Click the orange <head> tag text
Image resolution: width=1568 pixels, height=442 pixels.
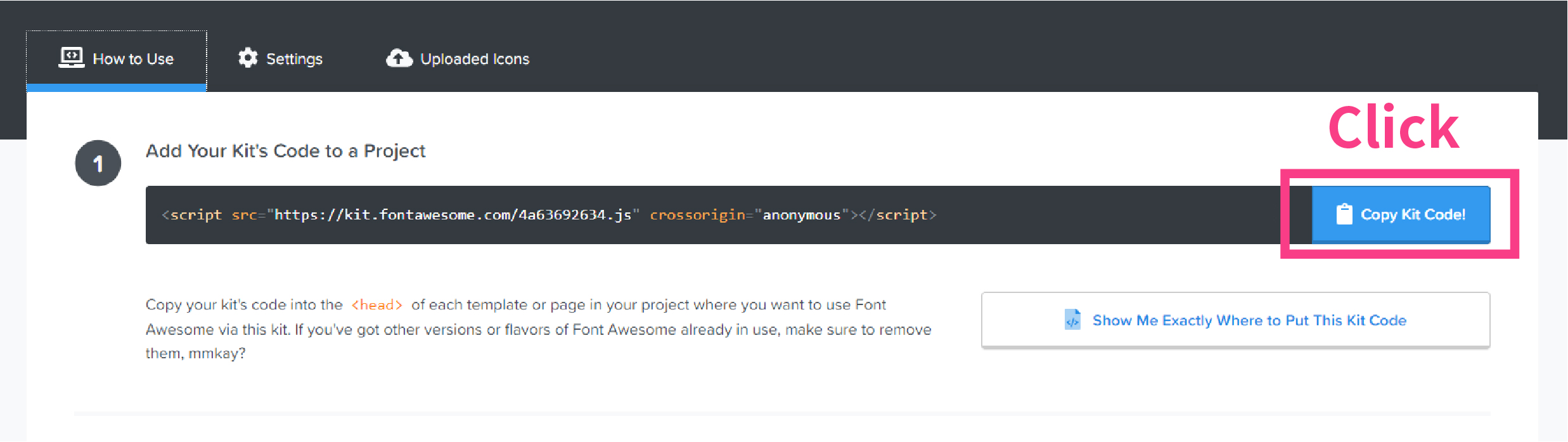[377, 305]
